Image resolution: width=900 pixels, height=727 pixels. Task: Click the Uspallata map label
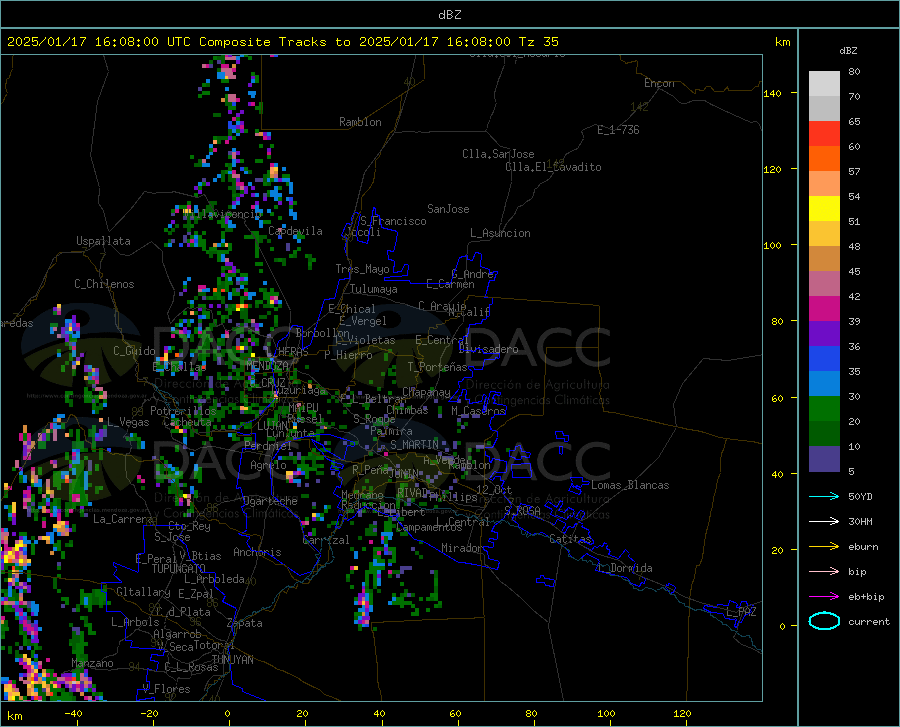103,241
